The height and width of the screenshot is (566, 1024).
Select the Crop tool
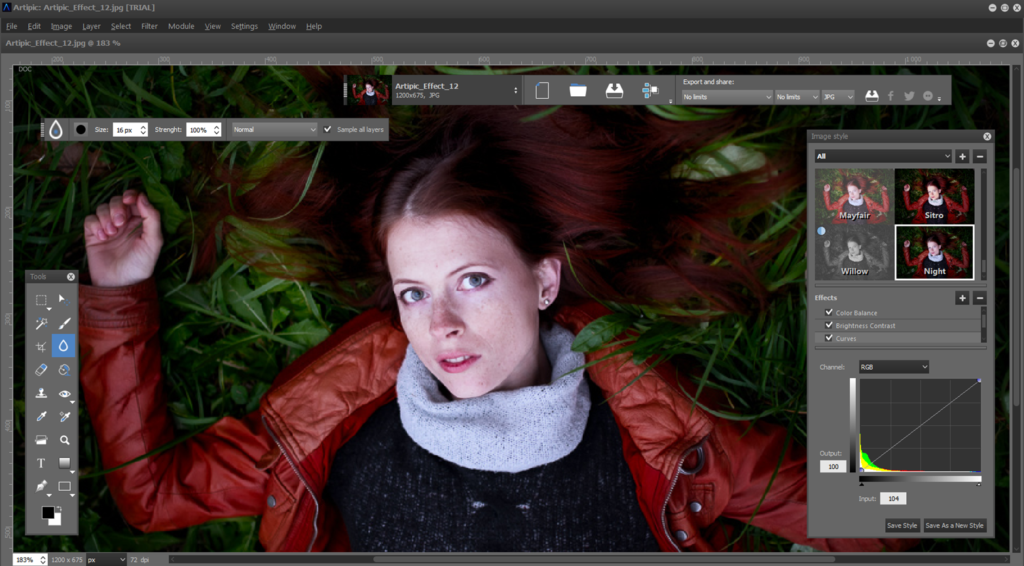click(41, 347)
